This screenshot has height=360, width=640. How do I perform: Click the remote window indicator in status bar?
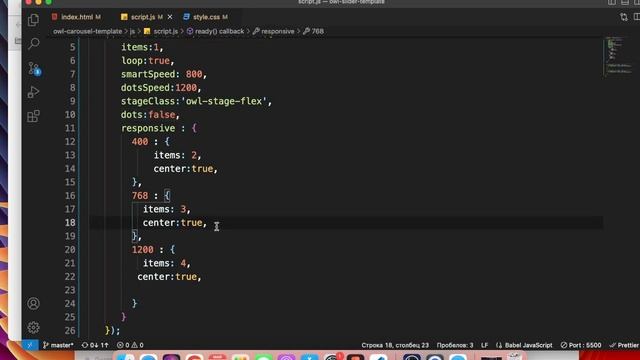30,345
